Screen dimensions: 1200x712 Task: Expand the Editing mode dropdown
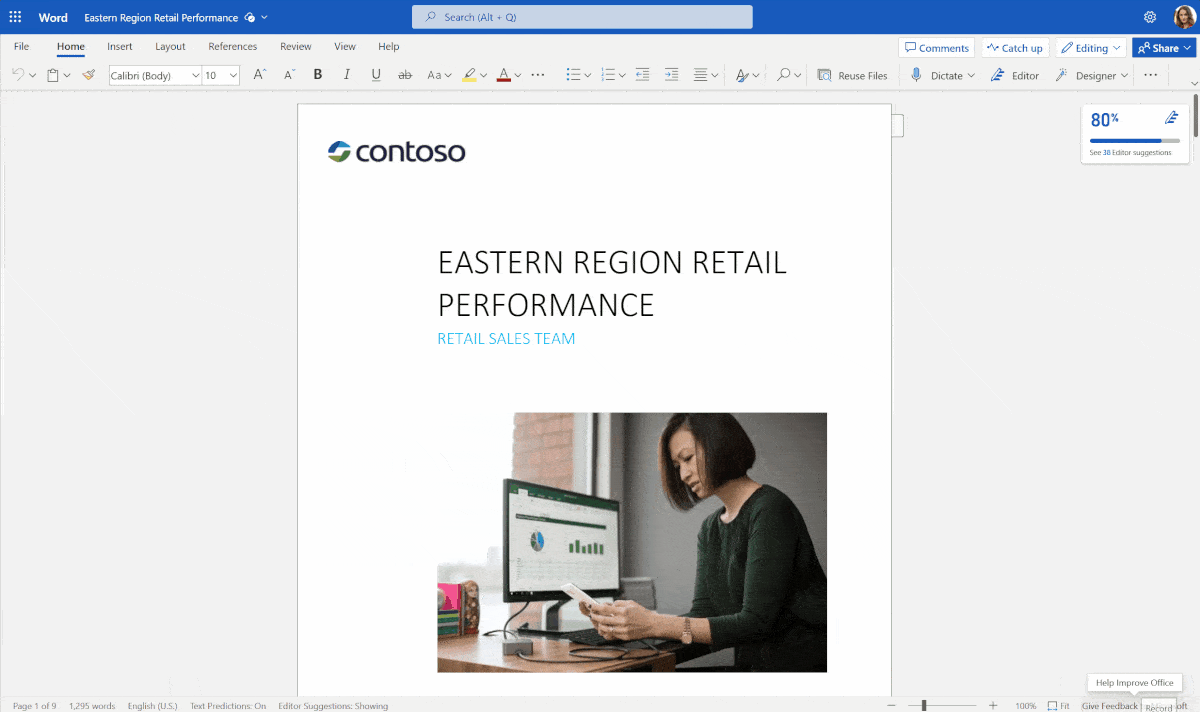pos(1091,48)
